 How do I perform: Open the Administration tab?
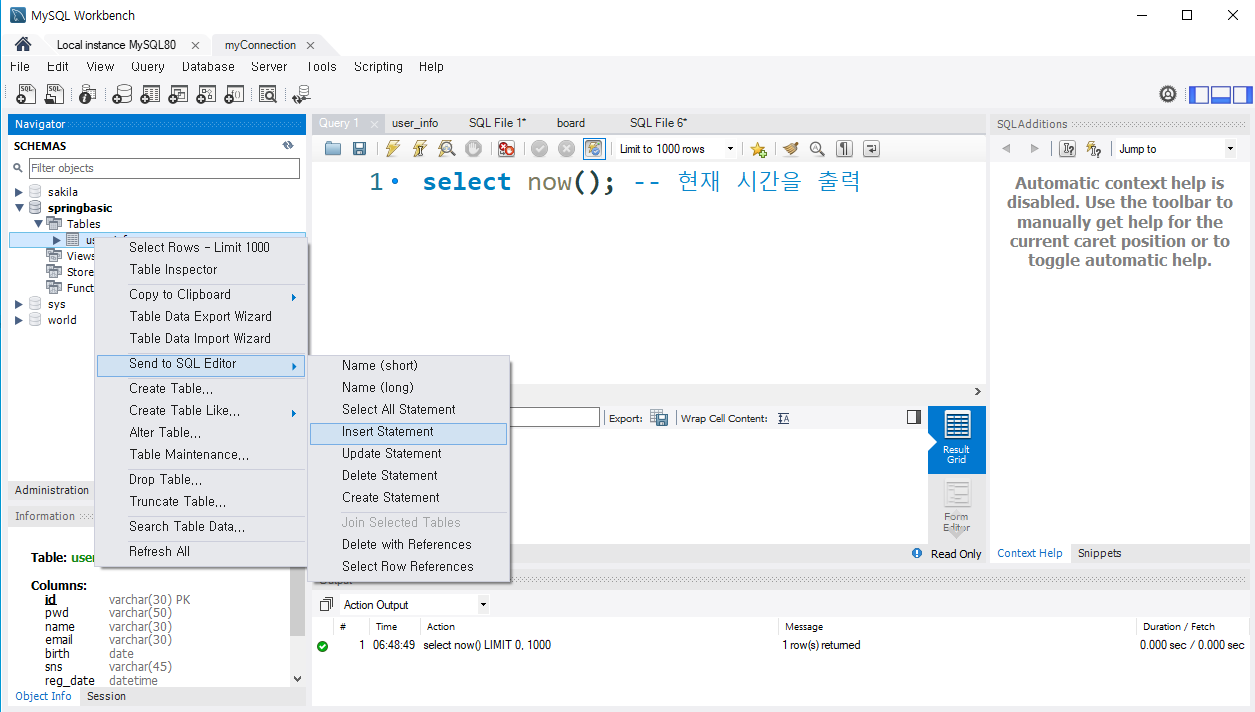pyautogui.click(x=52, y=490)
